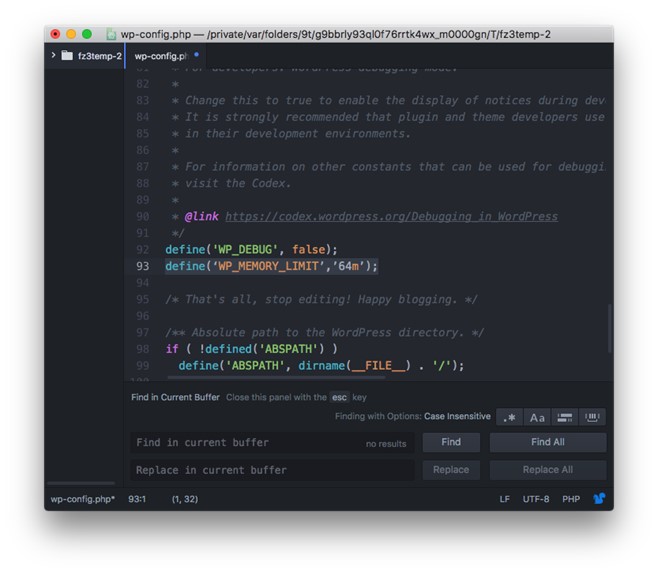
Task: Toggle the match case option
Action: pyautogui.click(x=537, y=417)
